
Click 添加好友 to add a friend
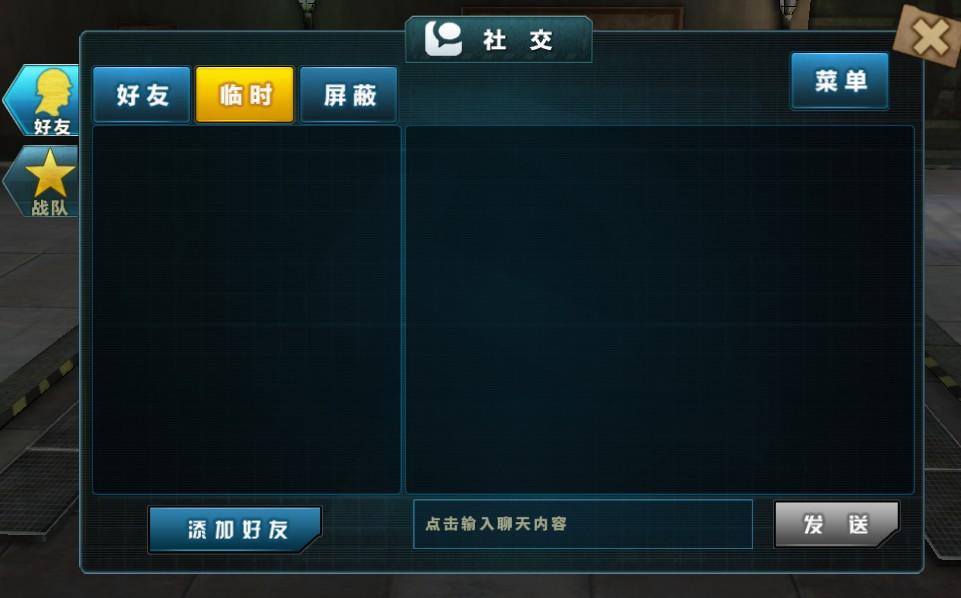(x=235, y=529)
